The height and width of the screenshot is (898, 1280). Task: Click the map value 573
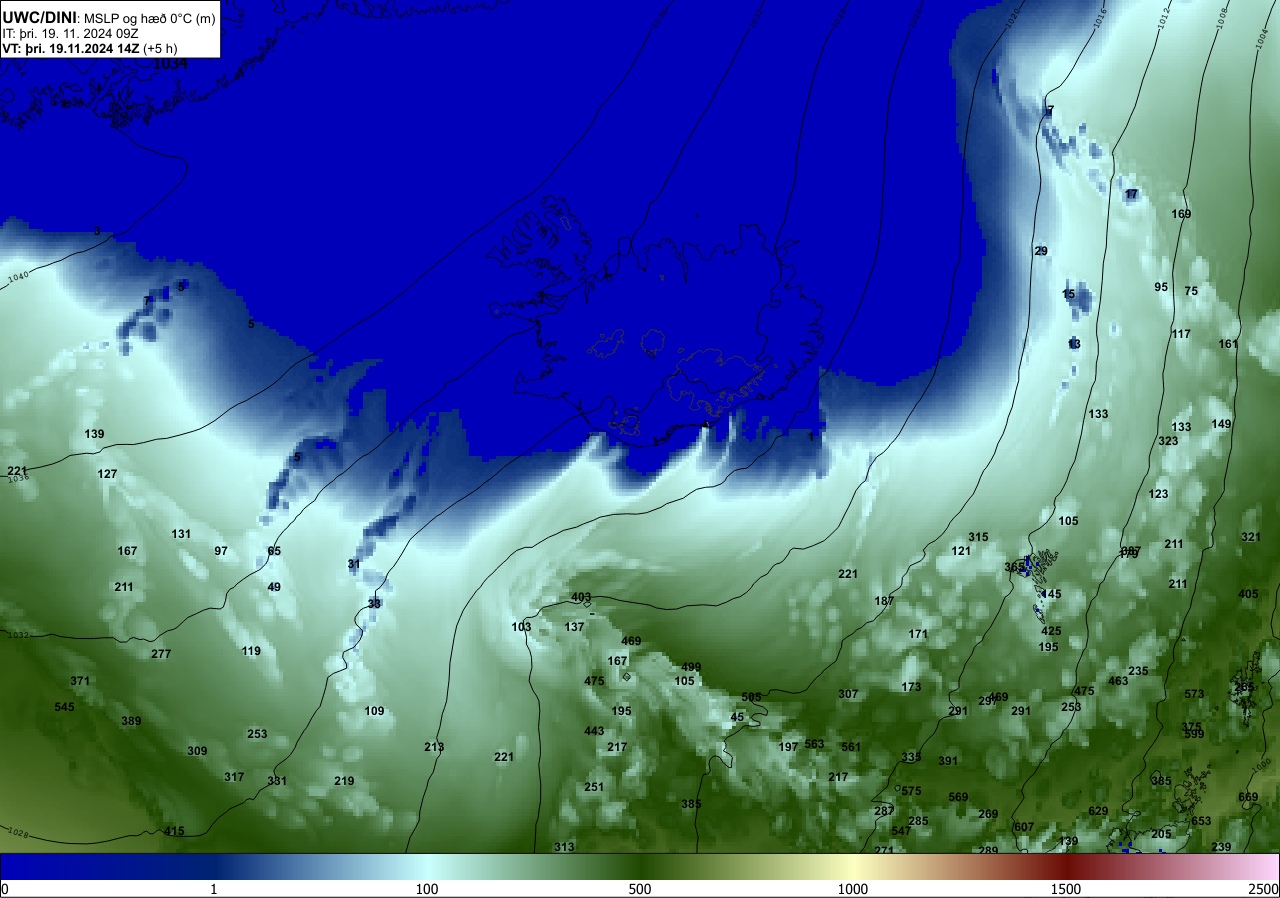[x=1194, y=694]
